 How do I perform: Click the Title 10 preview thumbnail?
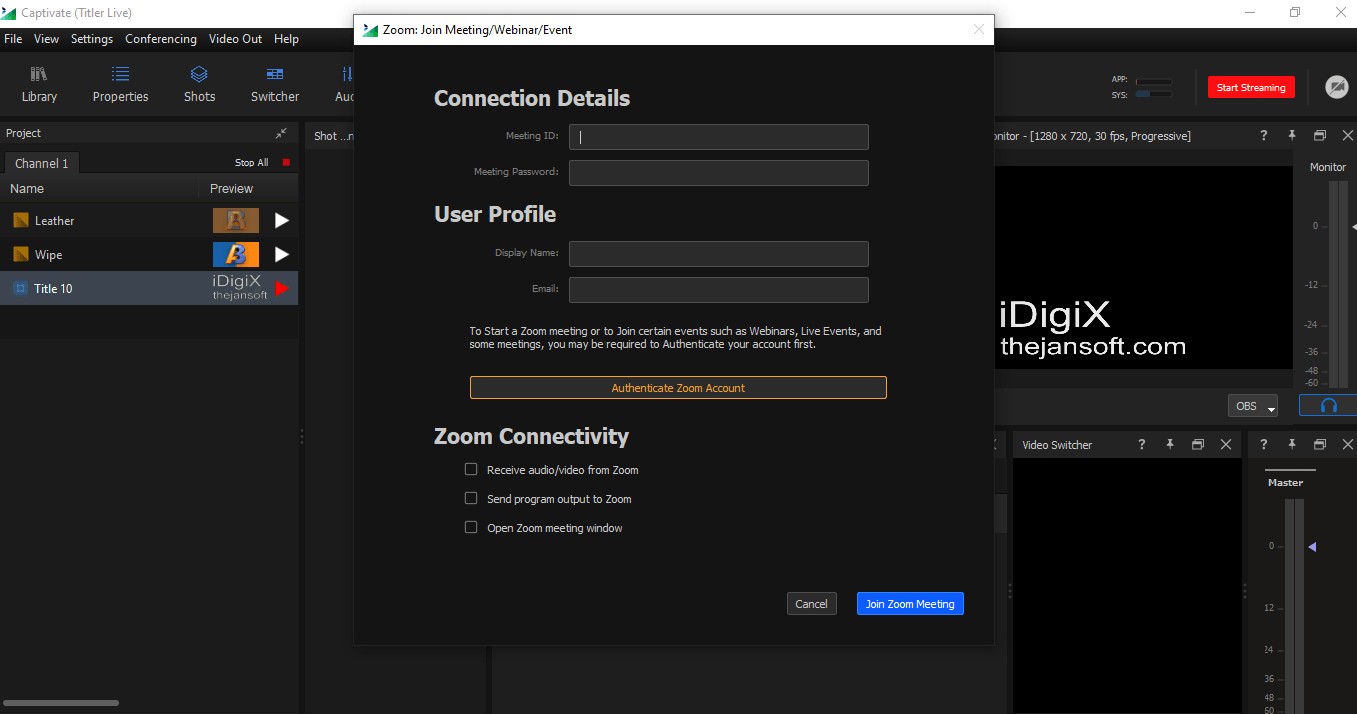(238, 288)
